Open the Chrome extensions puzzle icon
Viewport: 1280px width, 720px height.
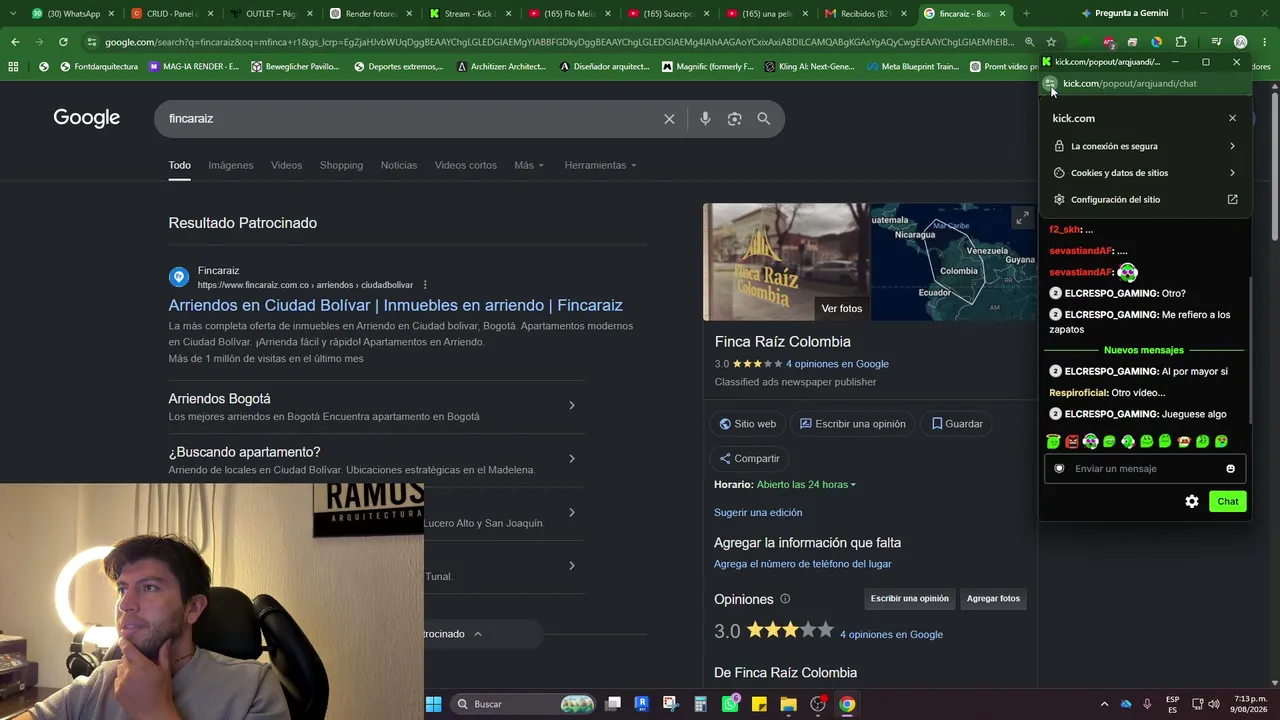point(1181,42)
